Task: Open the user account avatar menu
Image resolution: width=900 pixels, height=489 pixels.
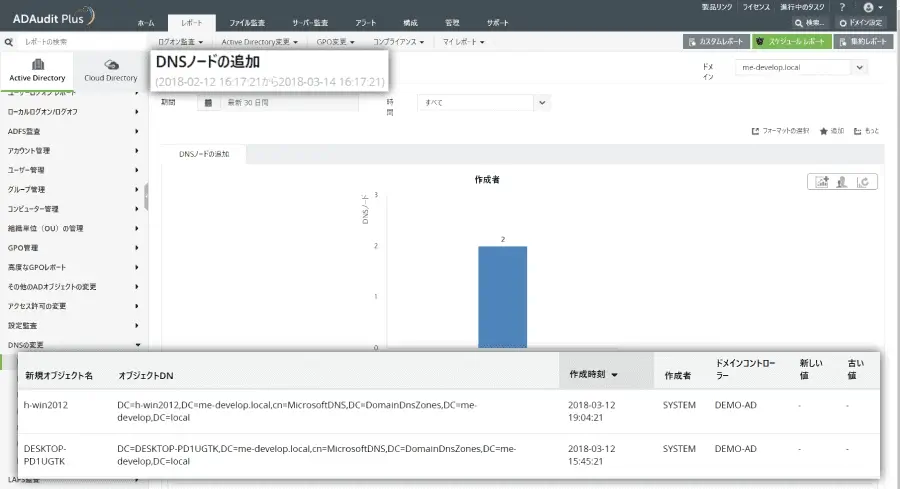Action: coord(872,7)
